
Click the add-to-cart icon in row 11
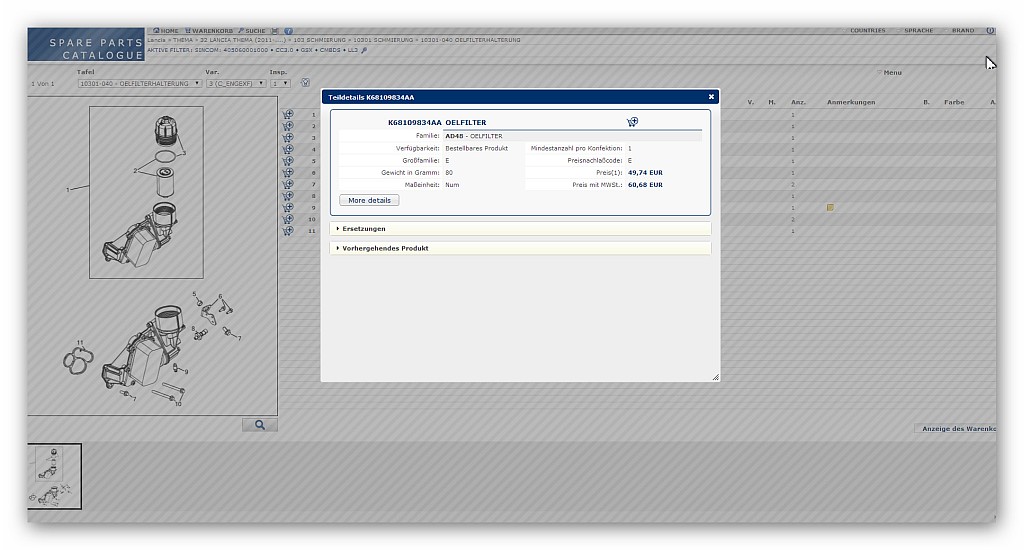coord(288,231)
